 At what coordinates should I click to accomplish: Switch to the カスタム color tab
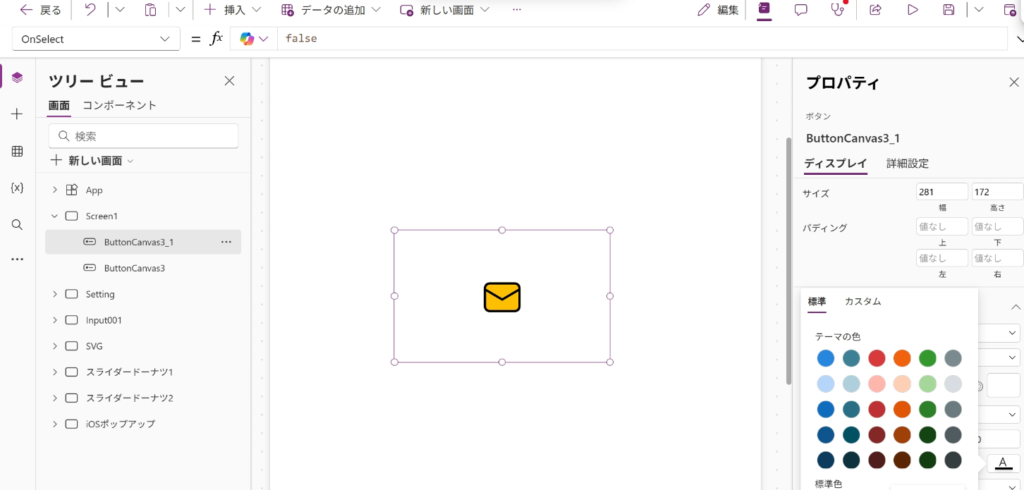click(862, 301)
